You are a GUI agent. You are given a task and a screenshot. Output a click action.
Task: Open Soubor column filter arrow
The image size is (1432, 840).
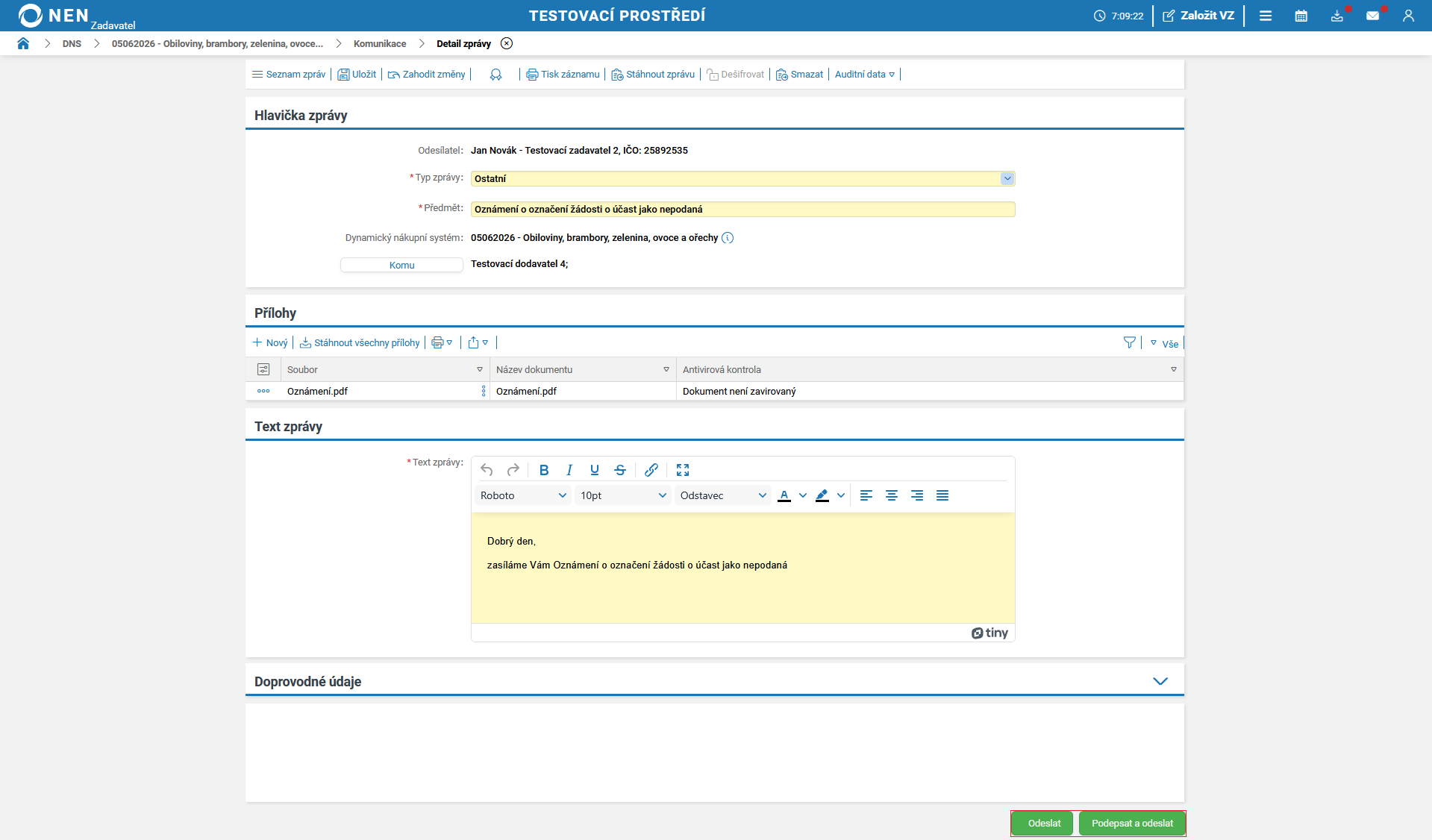point(480,369)
